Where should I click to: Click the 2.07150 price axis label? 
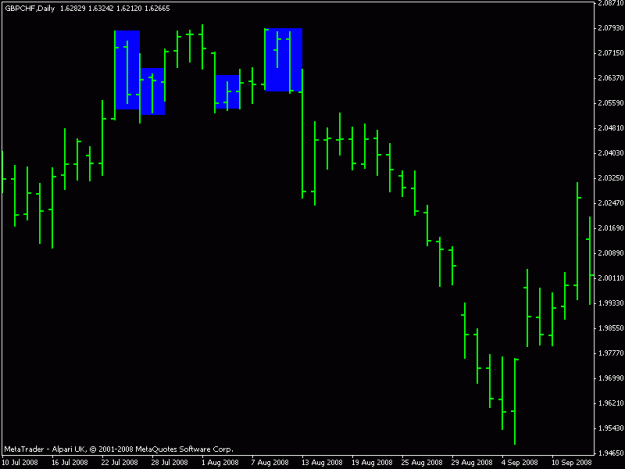pyautogui.click(x=610, y=53)
